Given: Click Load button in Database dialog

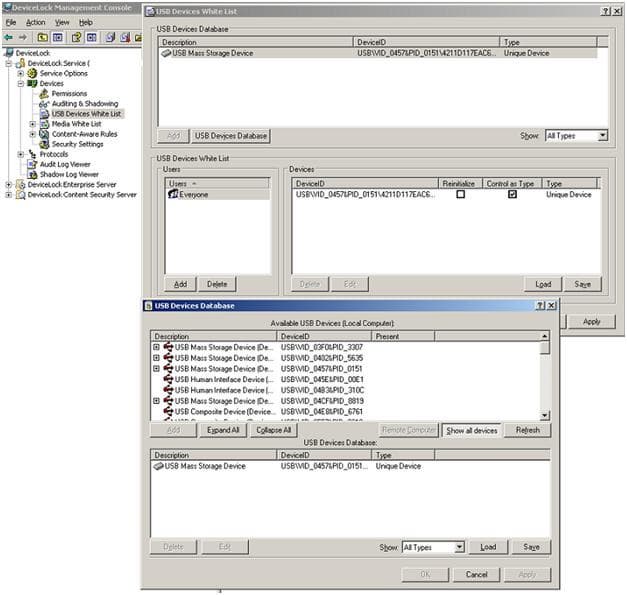Looking at the screenshot, I should (x=488, y=547).
